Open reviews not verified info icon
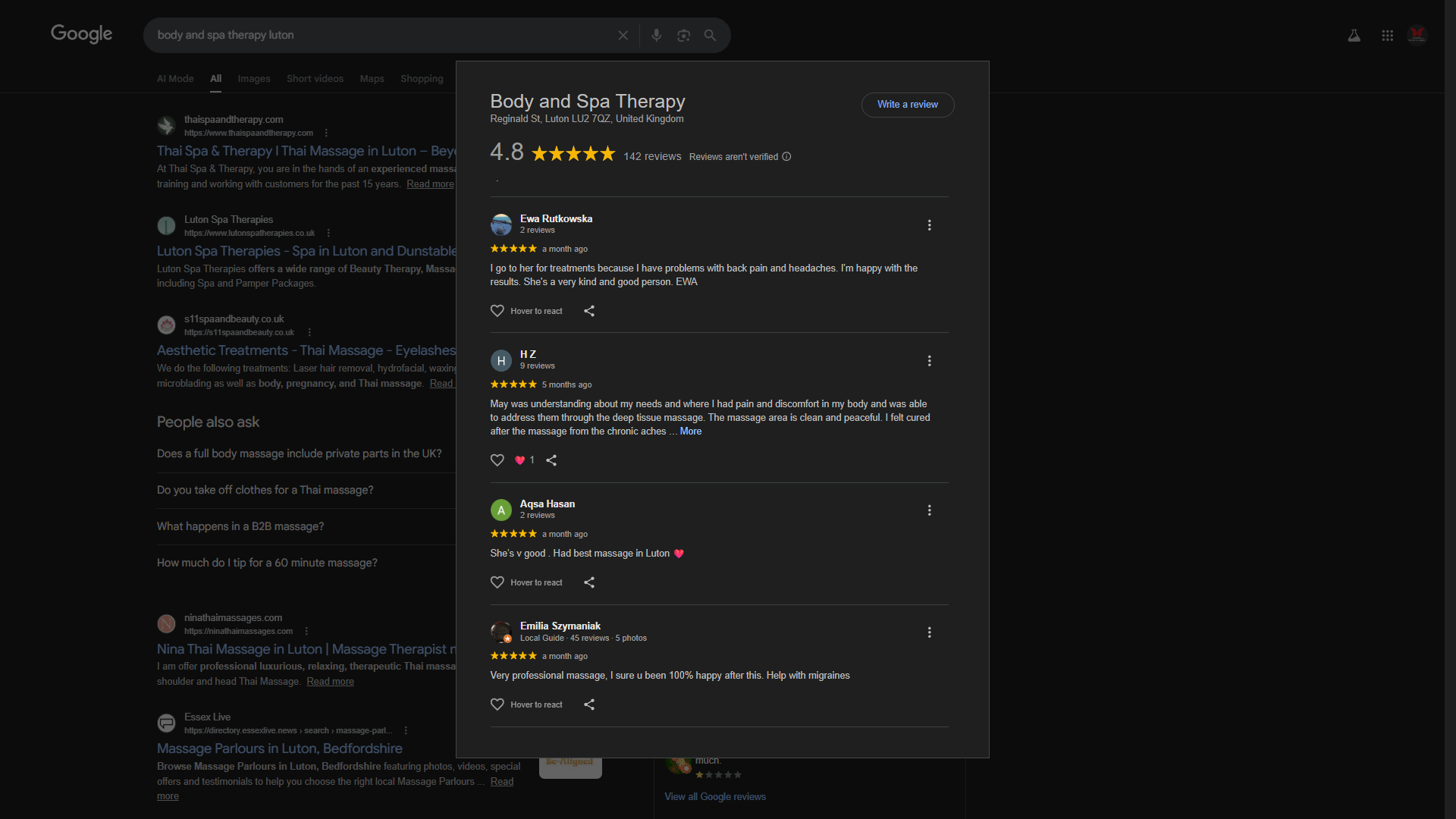Viewport: 1456px width, 819px height. 786,157
